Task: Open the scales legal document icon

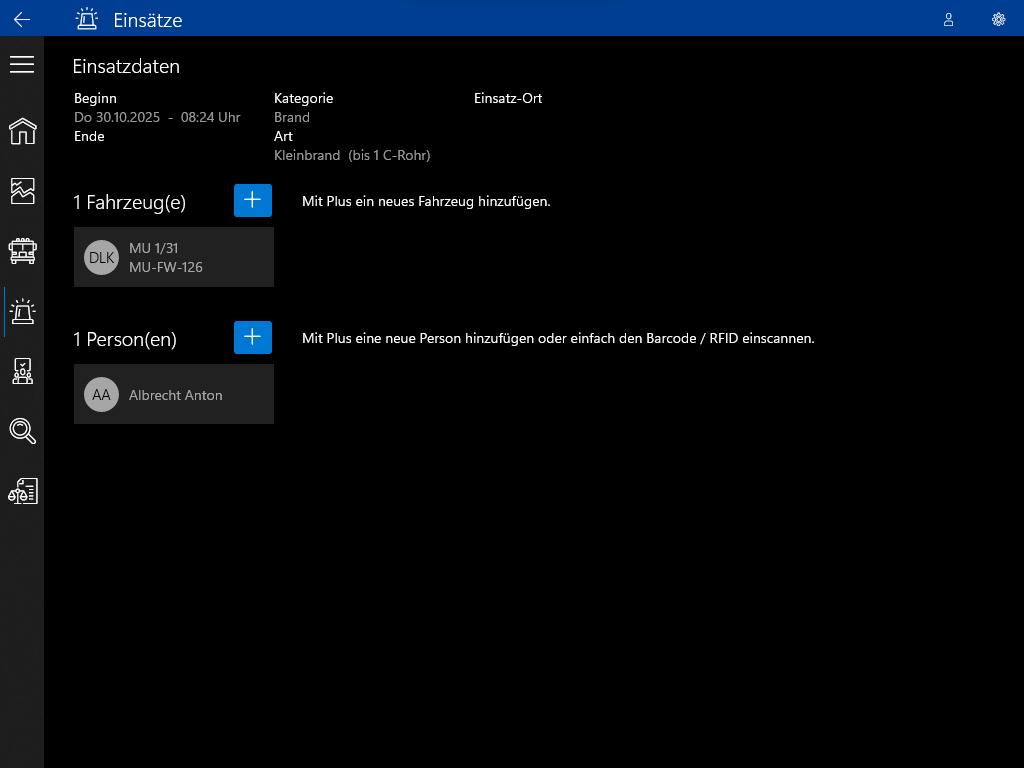Action: (x=22, y=491)
